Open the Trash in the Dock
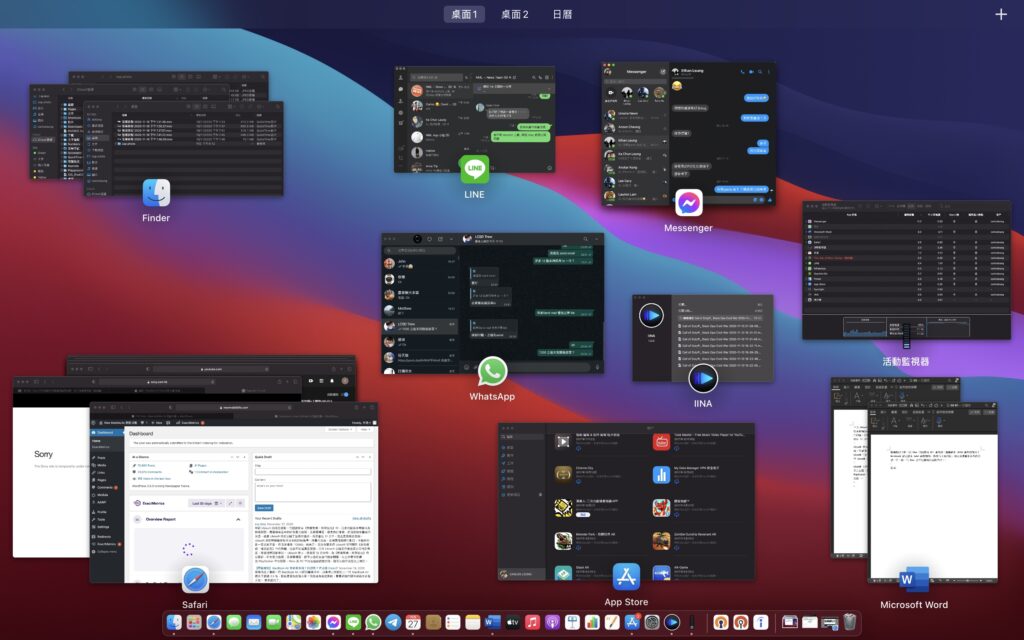 pyautogui.click(x=849, y=622)
